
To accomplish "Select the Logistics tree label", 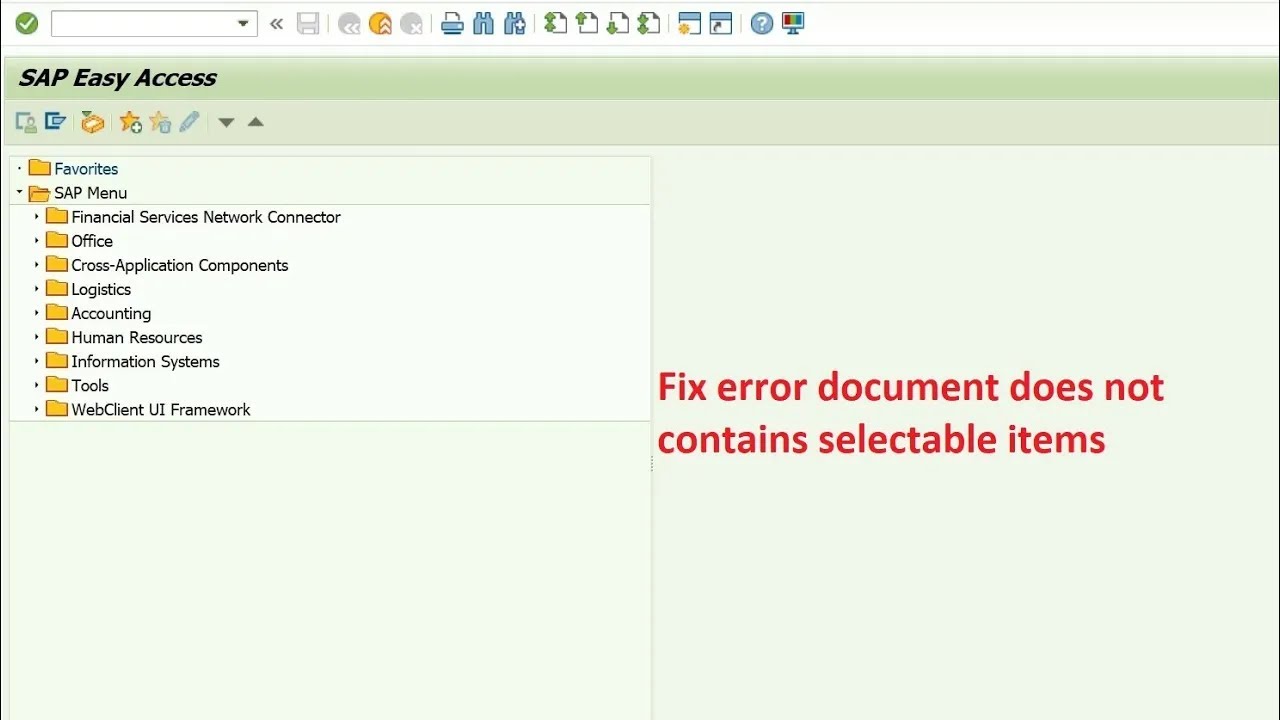I will pyautogui.click(x=101, y=289).
